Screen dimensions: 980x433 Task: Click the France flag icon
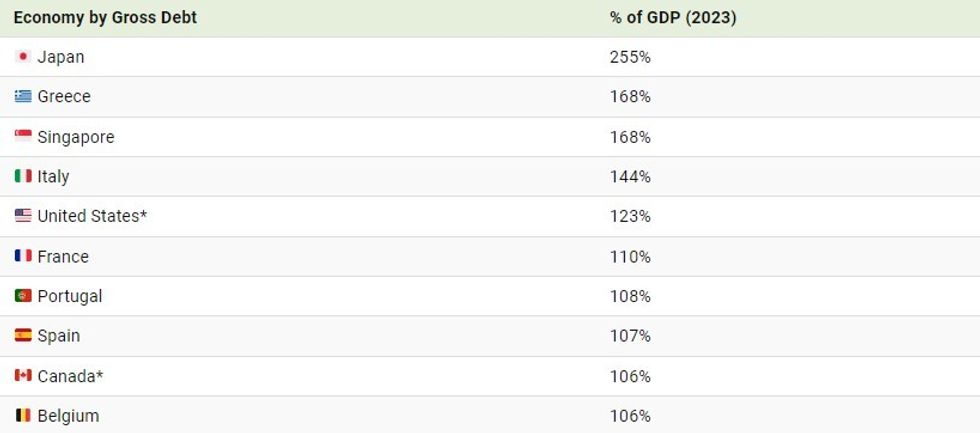(23, 256)
